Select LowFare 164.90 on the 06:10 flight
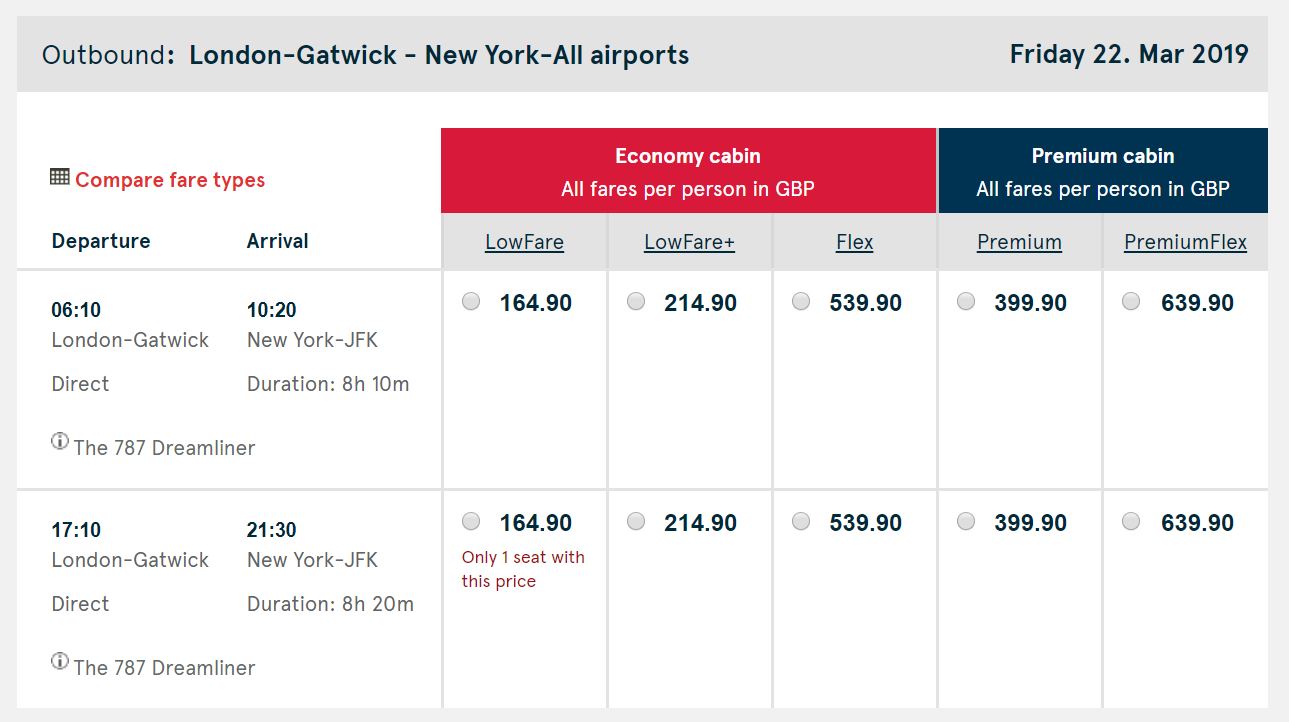Viewport: 1289px width, 722px height. coord(471,301)
